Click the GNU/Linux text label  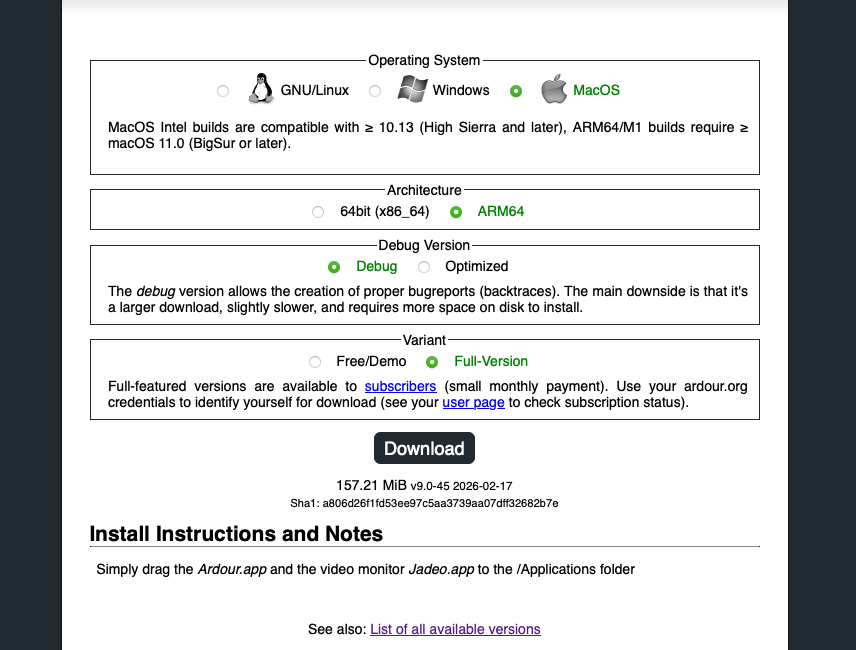tap(314, 90)
